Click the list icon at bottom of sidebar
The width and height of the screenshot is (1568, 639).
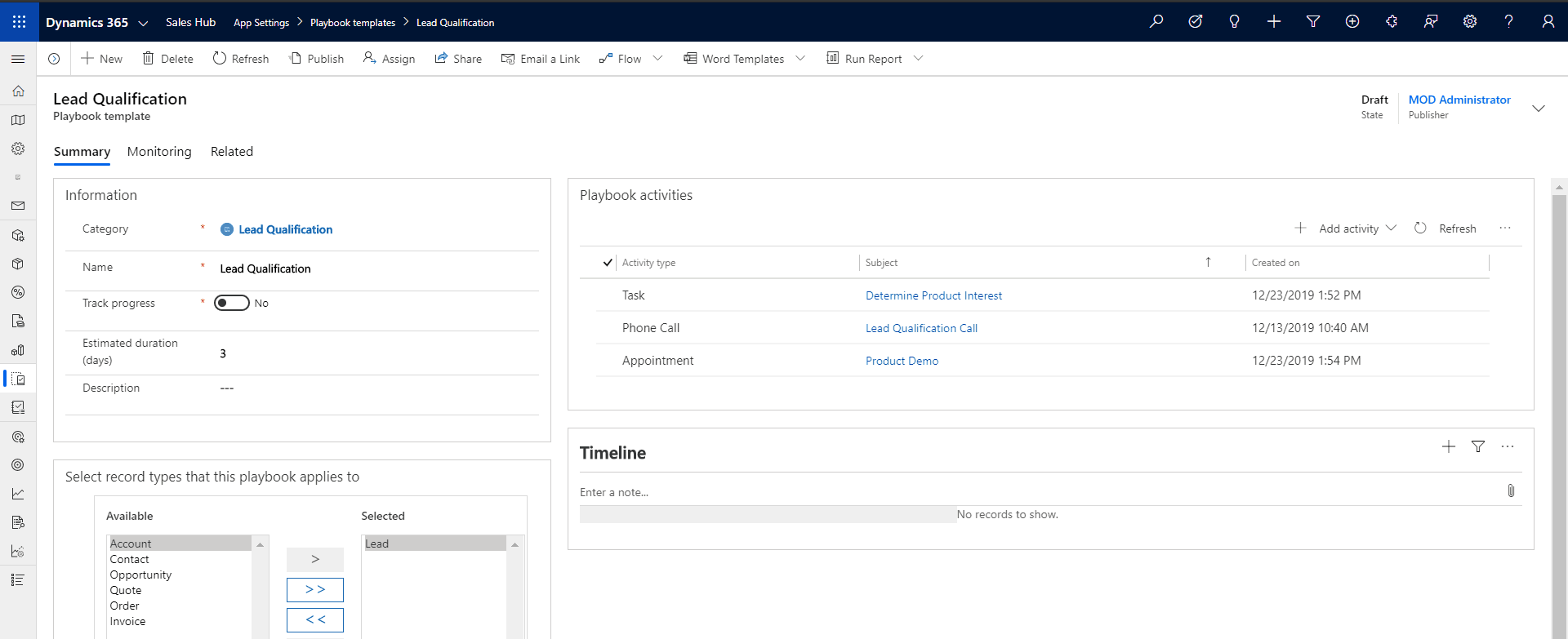[x=18, y=580]
